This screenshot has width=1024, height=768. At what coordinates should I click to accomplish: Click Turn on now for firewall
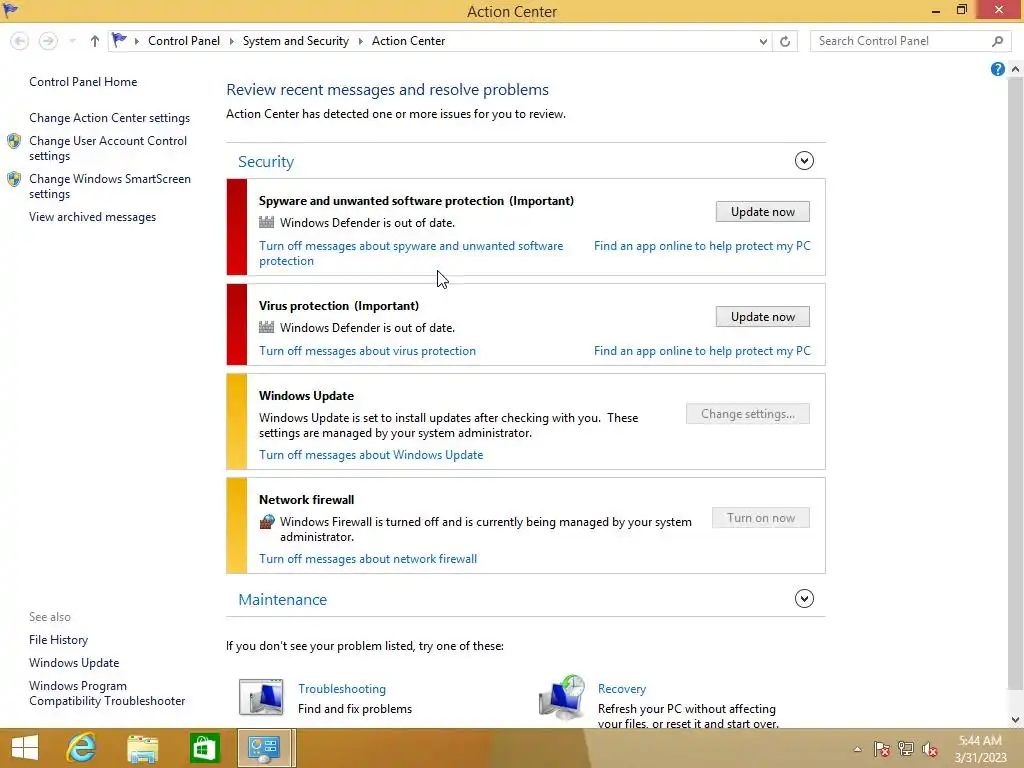(x=761, y=518)
